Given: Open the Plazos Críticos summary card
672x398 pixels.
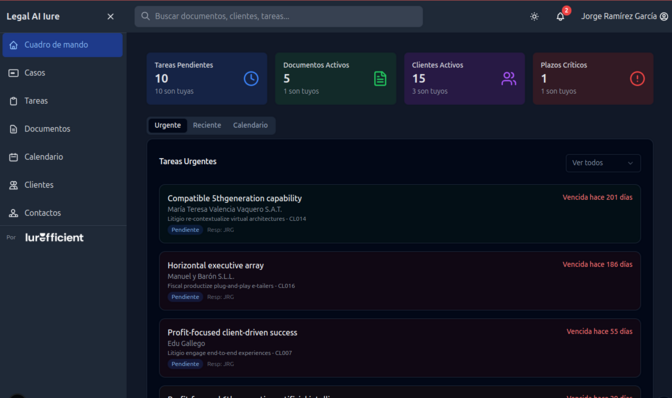Looking at the screenshot, I should coord(593,78).
